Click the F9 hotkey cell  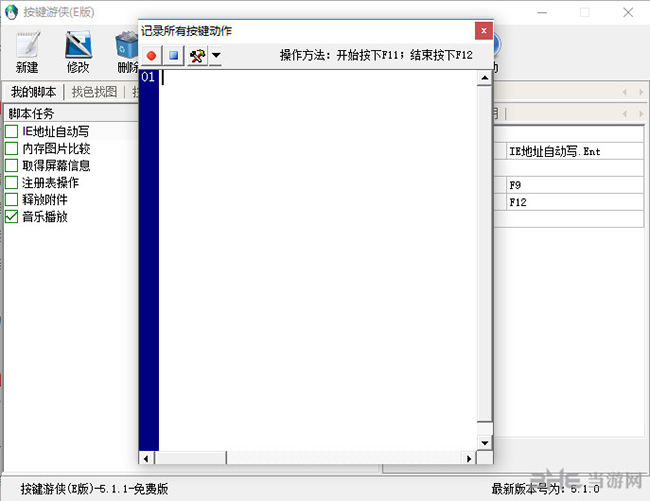tap(575, 185)
